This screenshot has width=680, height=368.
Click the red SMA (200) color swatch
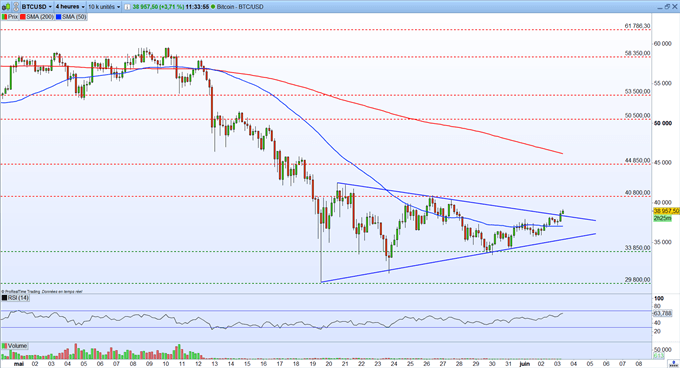point(23,17)
